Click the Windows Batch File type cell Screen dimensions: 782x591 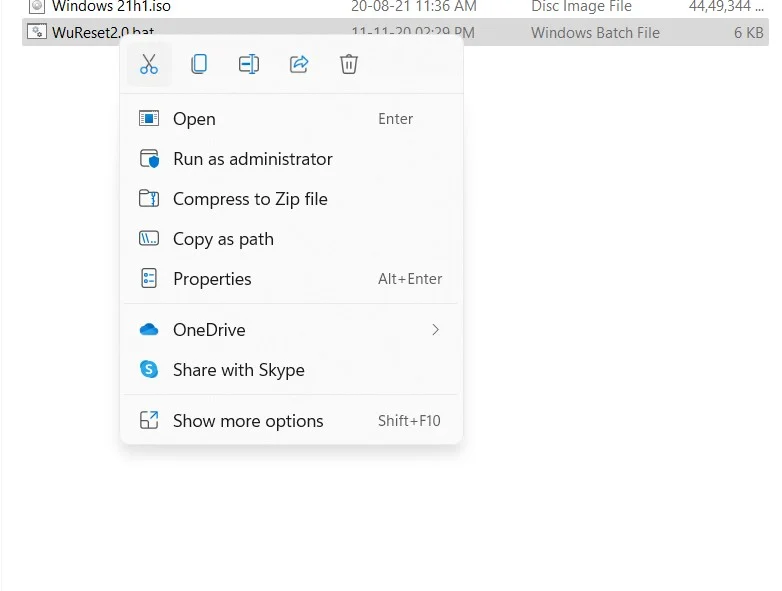595,33
